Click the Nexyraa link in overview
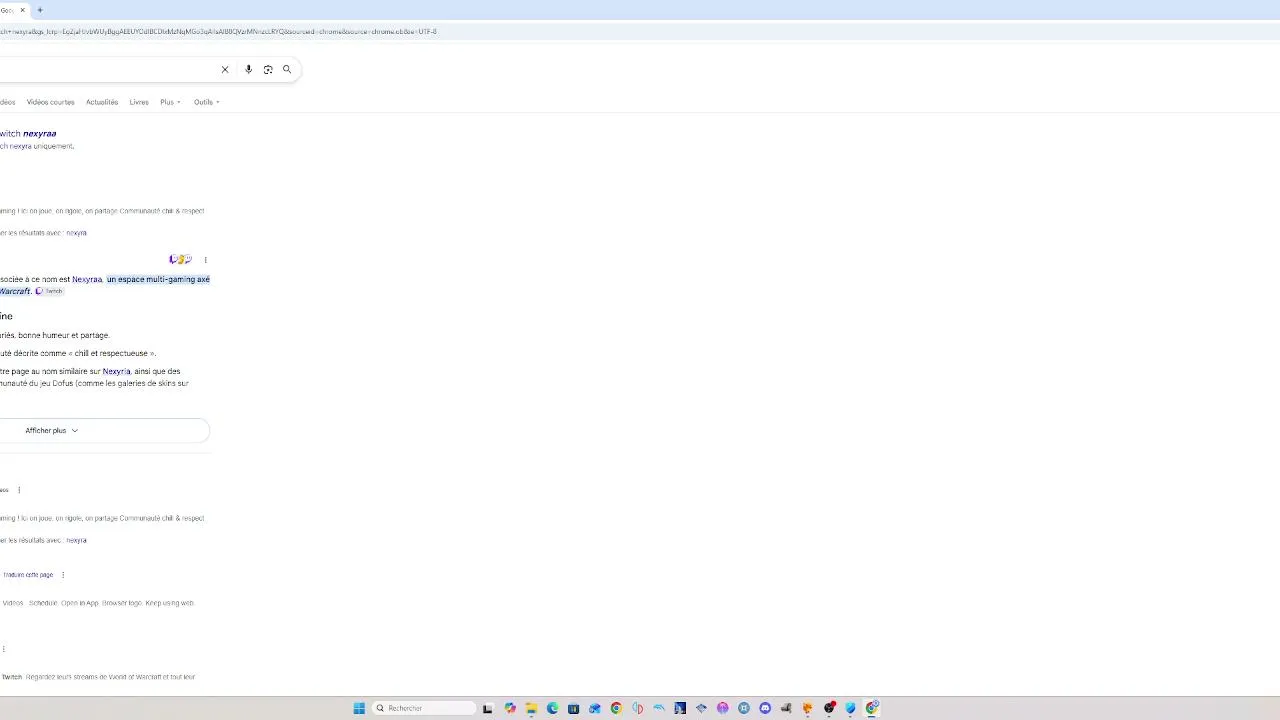This screenshot has height=720, width=1280. coord(87,279)
